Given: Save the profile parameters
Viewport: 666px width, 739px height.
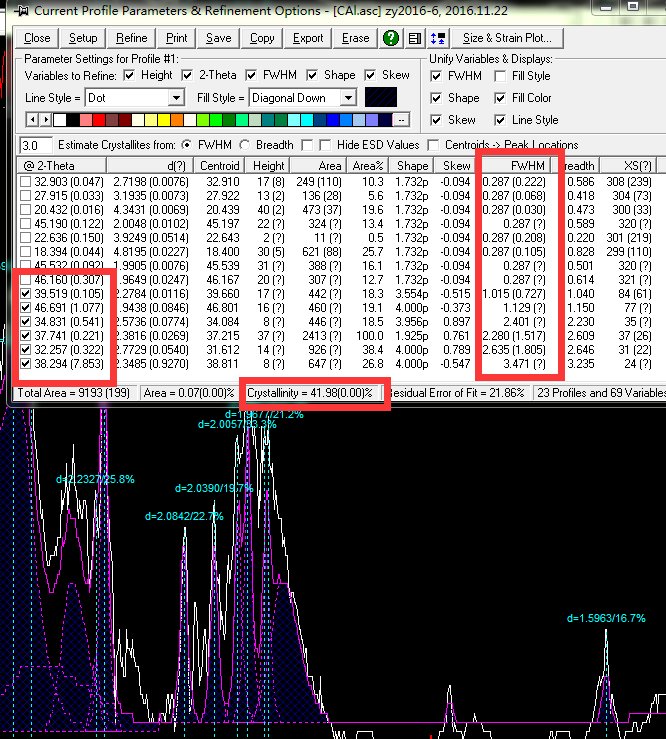Looking at the screenshot, I should click(219, 38).
